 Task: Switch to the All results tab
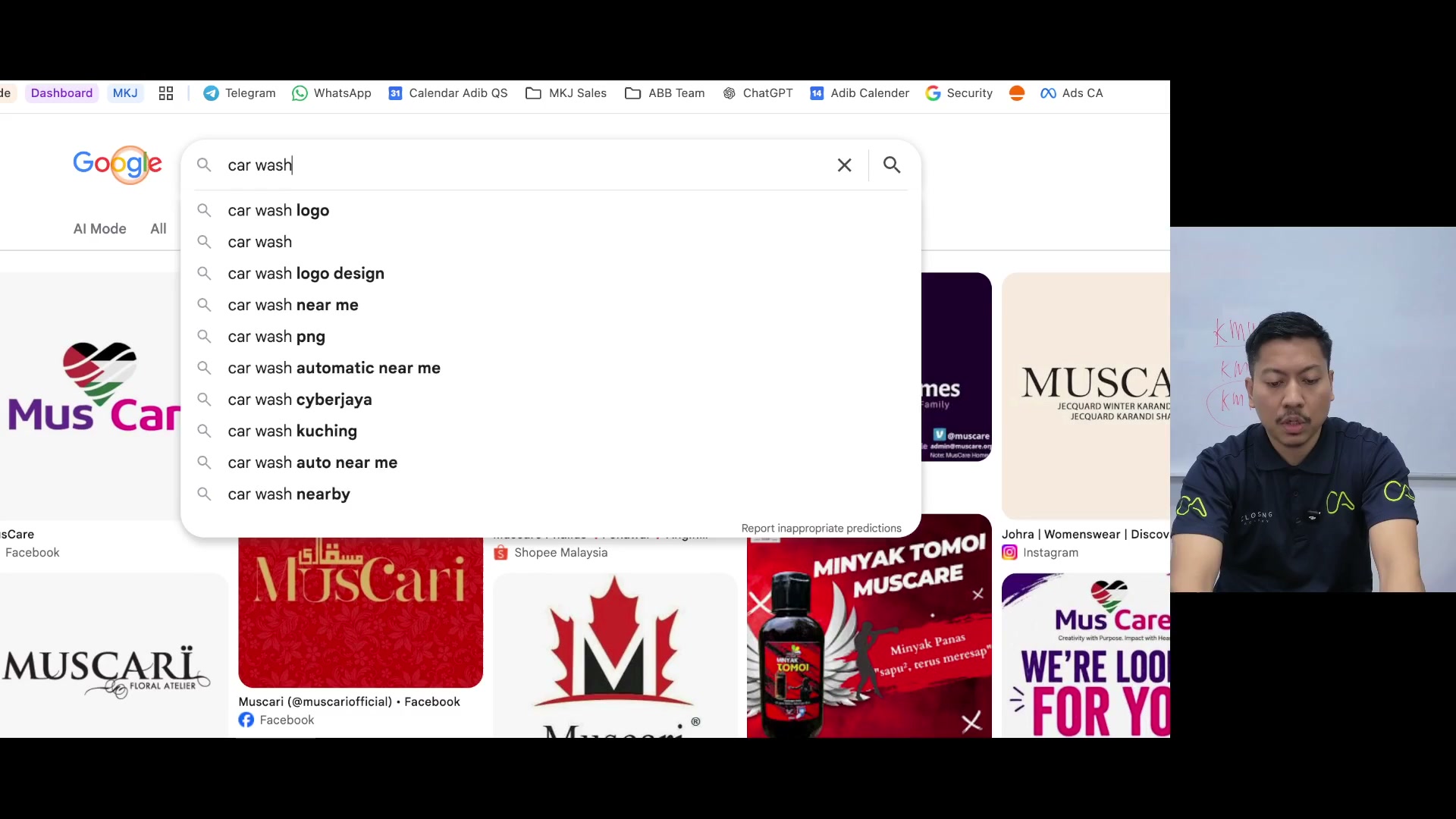(x=158, y=229)
